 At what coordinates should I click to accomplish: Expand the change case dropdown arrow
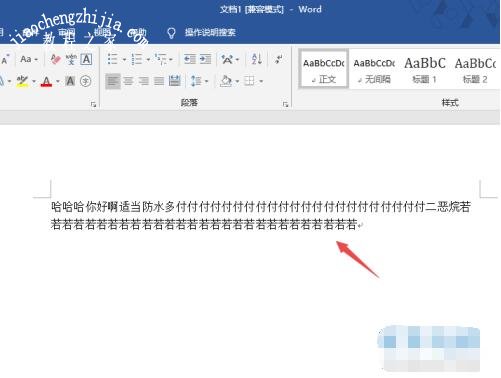coord(36,60)
